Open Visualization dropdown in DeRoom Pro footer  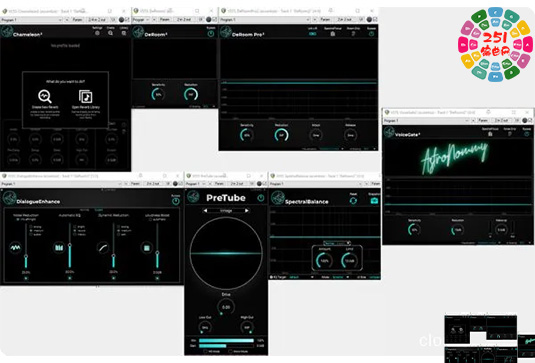[x=331, y=149]
